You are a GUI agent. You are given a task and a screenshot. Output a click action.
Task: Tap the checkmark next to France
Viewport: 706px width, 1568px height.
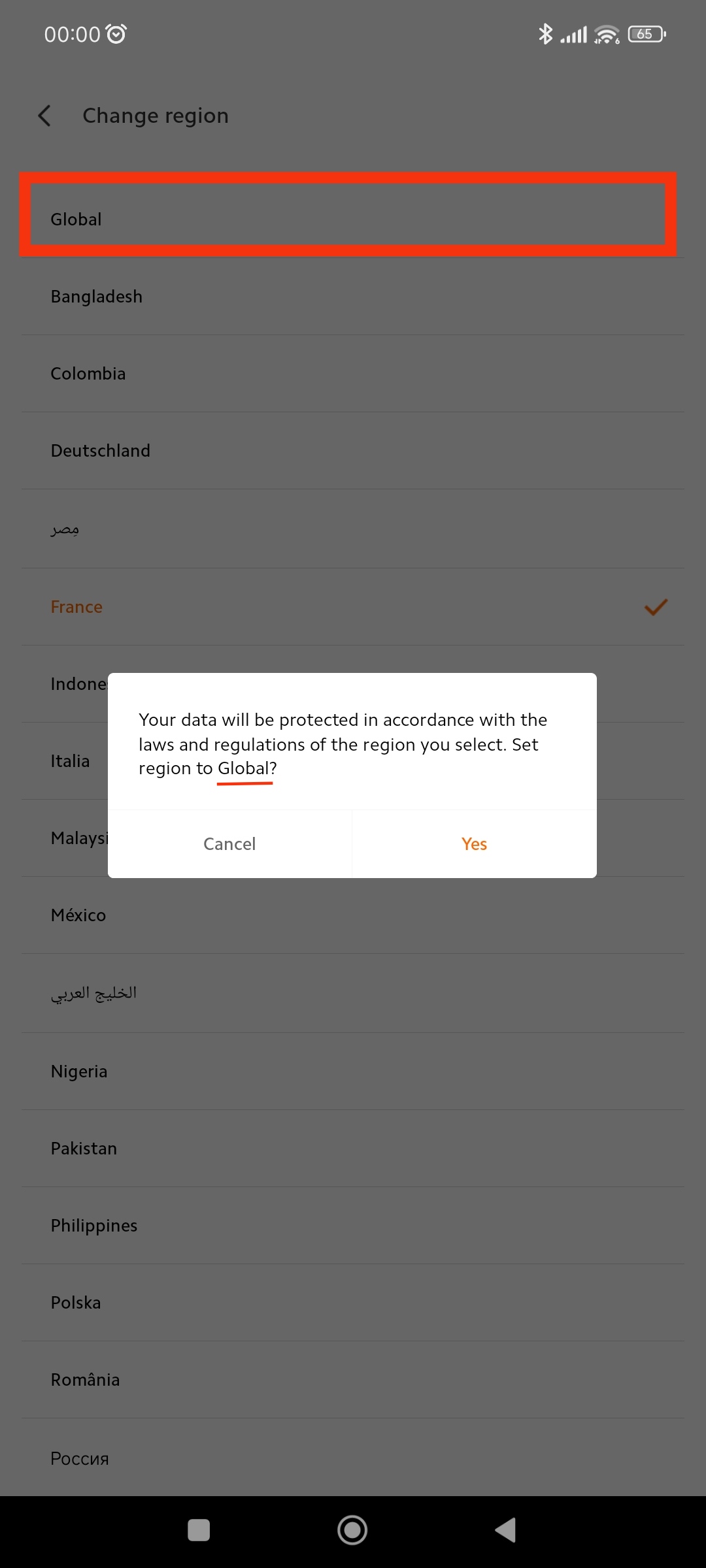656,607
